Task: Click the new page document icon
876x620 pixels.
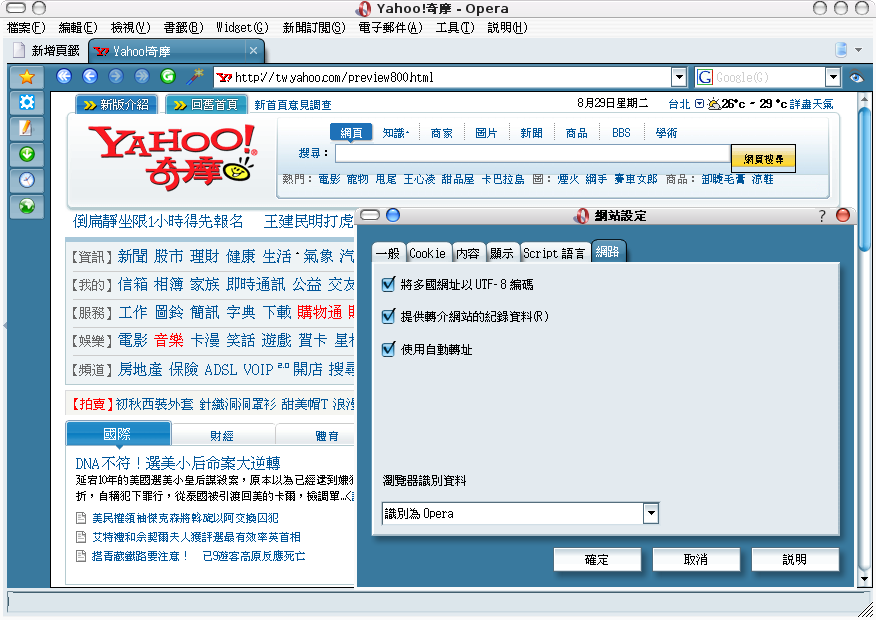Action: (19, 50)
